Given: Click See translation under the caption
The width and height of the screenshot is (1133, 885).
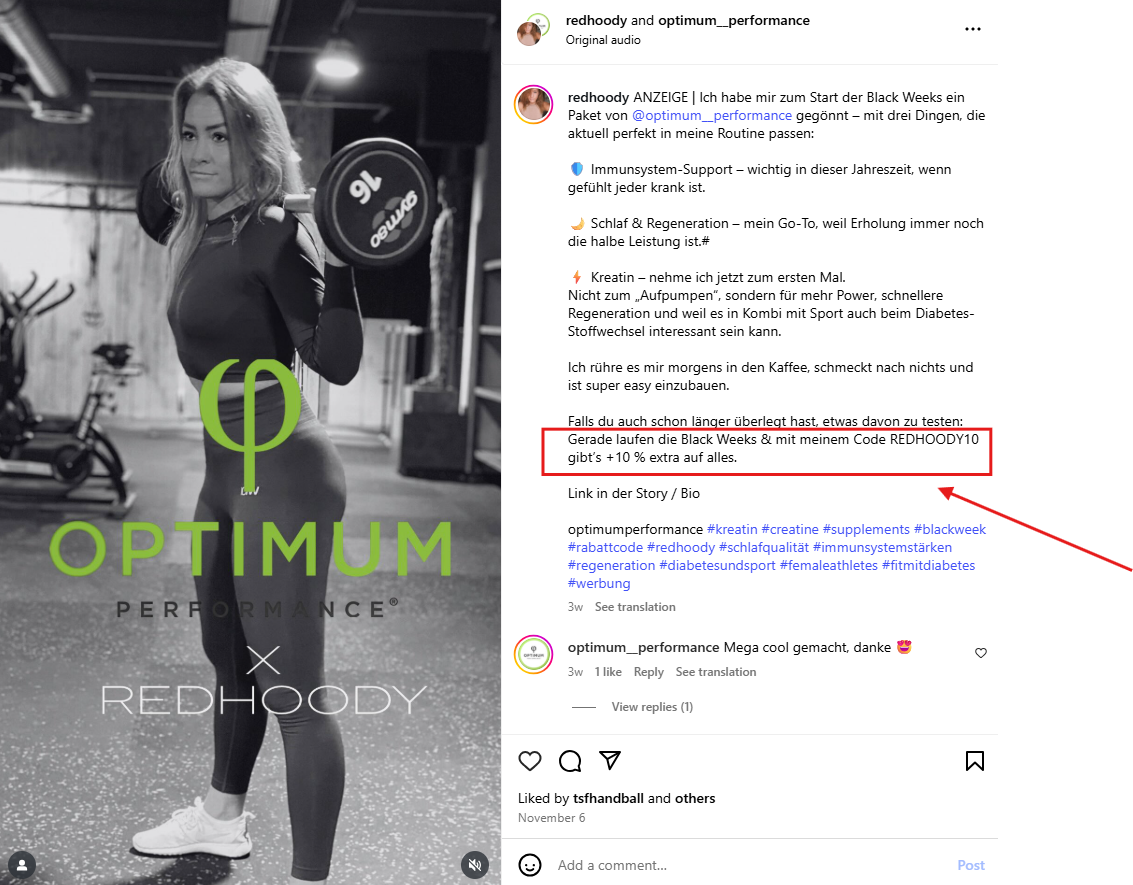Looking at the screenshot, I should point(635,607).
